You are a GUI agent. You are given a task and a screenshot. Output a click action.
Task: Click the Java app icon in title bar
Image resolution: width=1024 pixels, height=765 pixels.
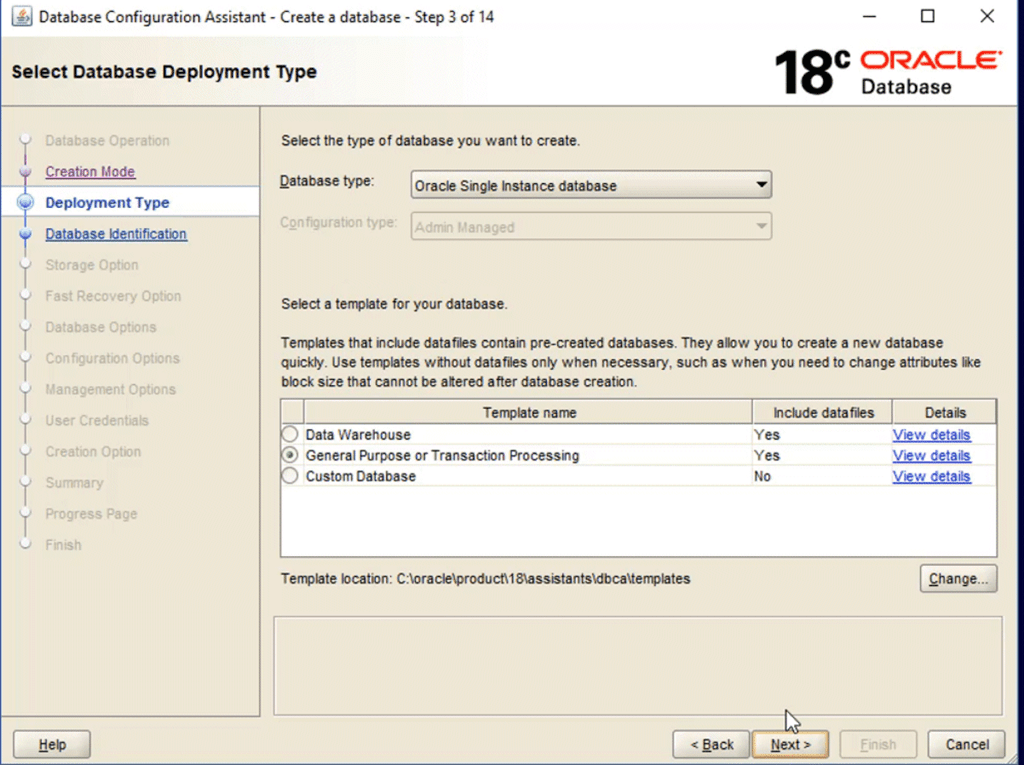click(x=22, y=16)
